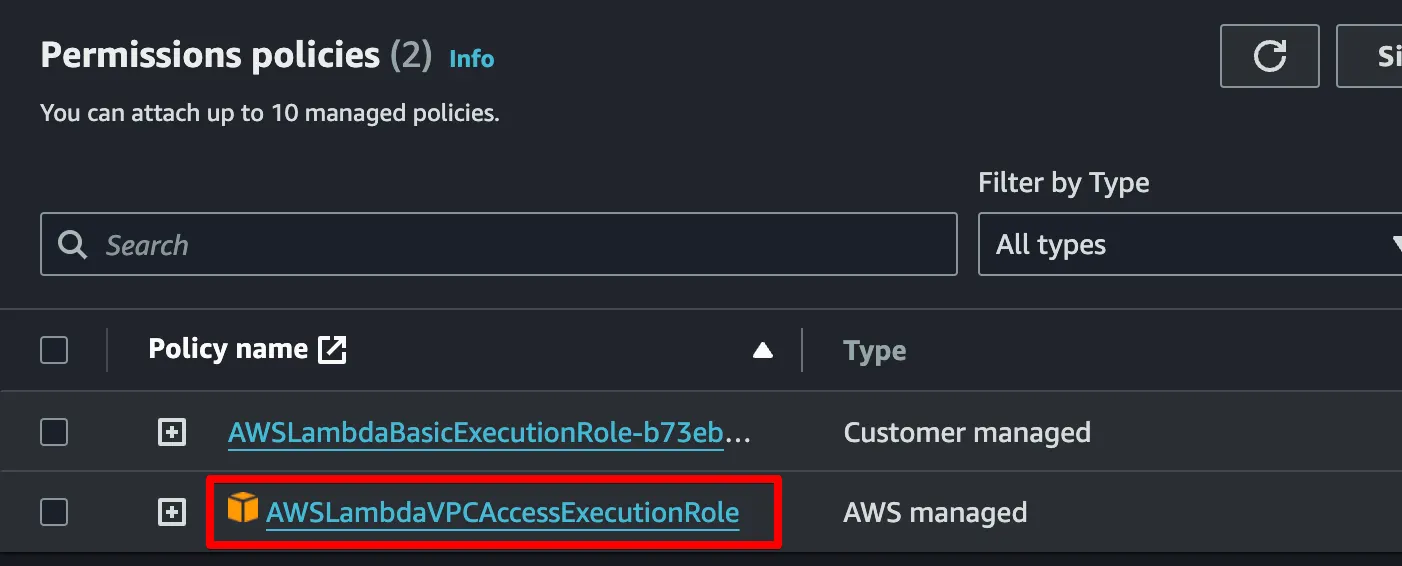Click the Type column header
Viewport: 1402px width, 566px height.
875,351
